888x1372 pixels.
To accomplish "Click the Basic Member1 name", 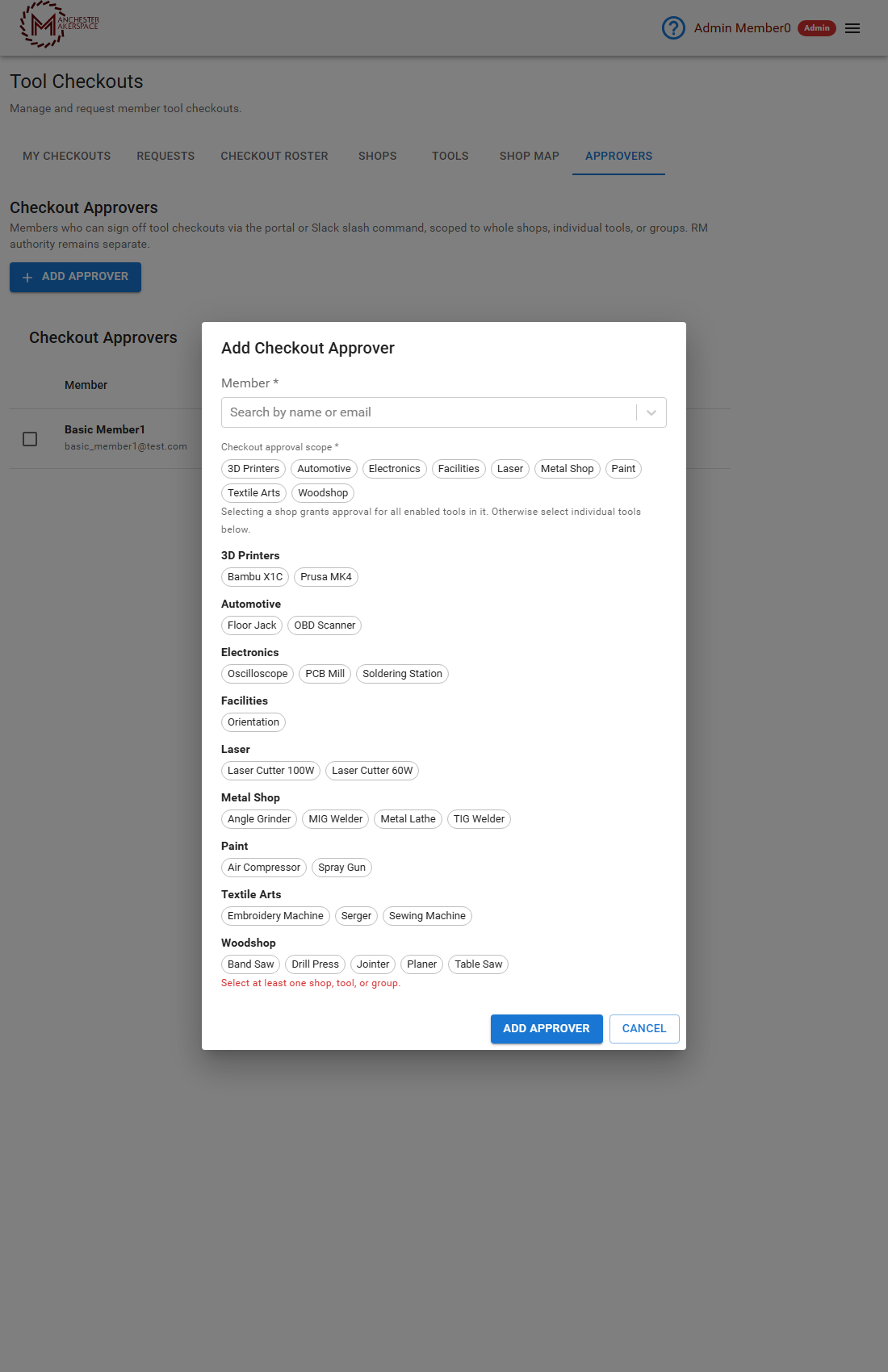I will (x=105, y=429).
